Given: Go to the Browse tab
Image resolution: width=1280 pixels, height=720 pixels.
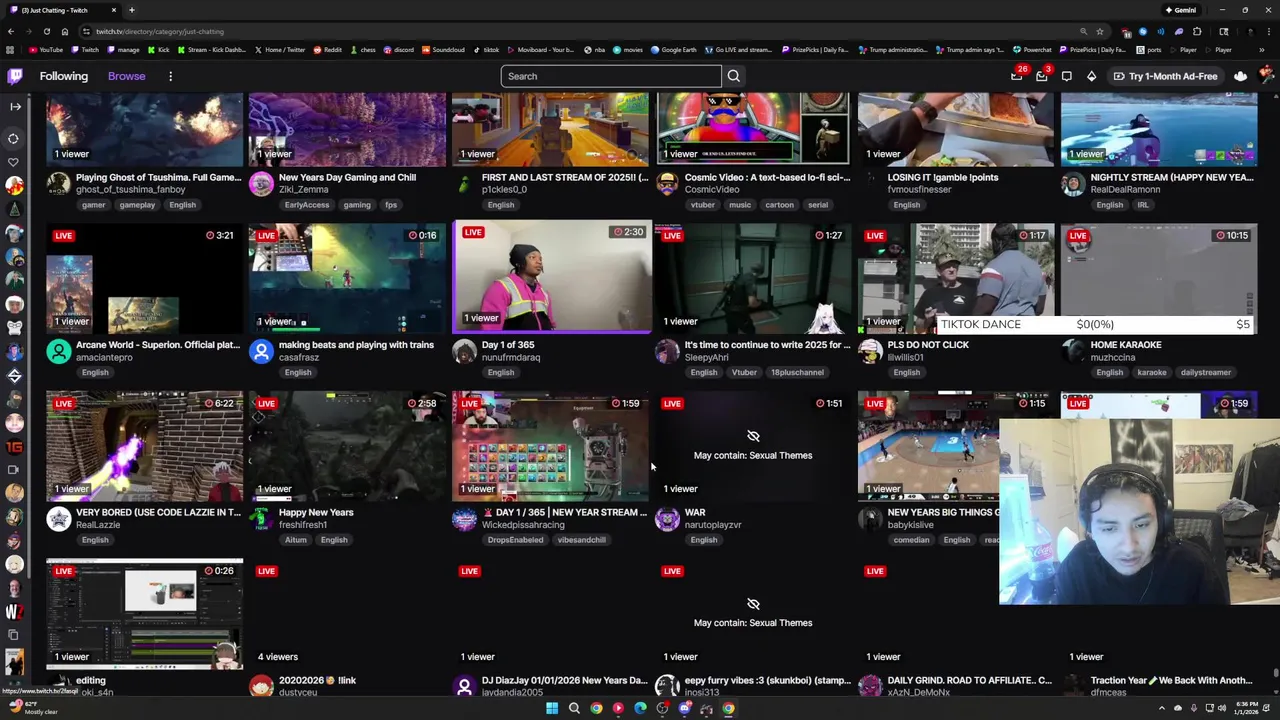Looking at the screenshot, I should click(x=127, y=76).
